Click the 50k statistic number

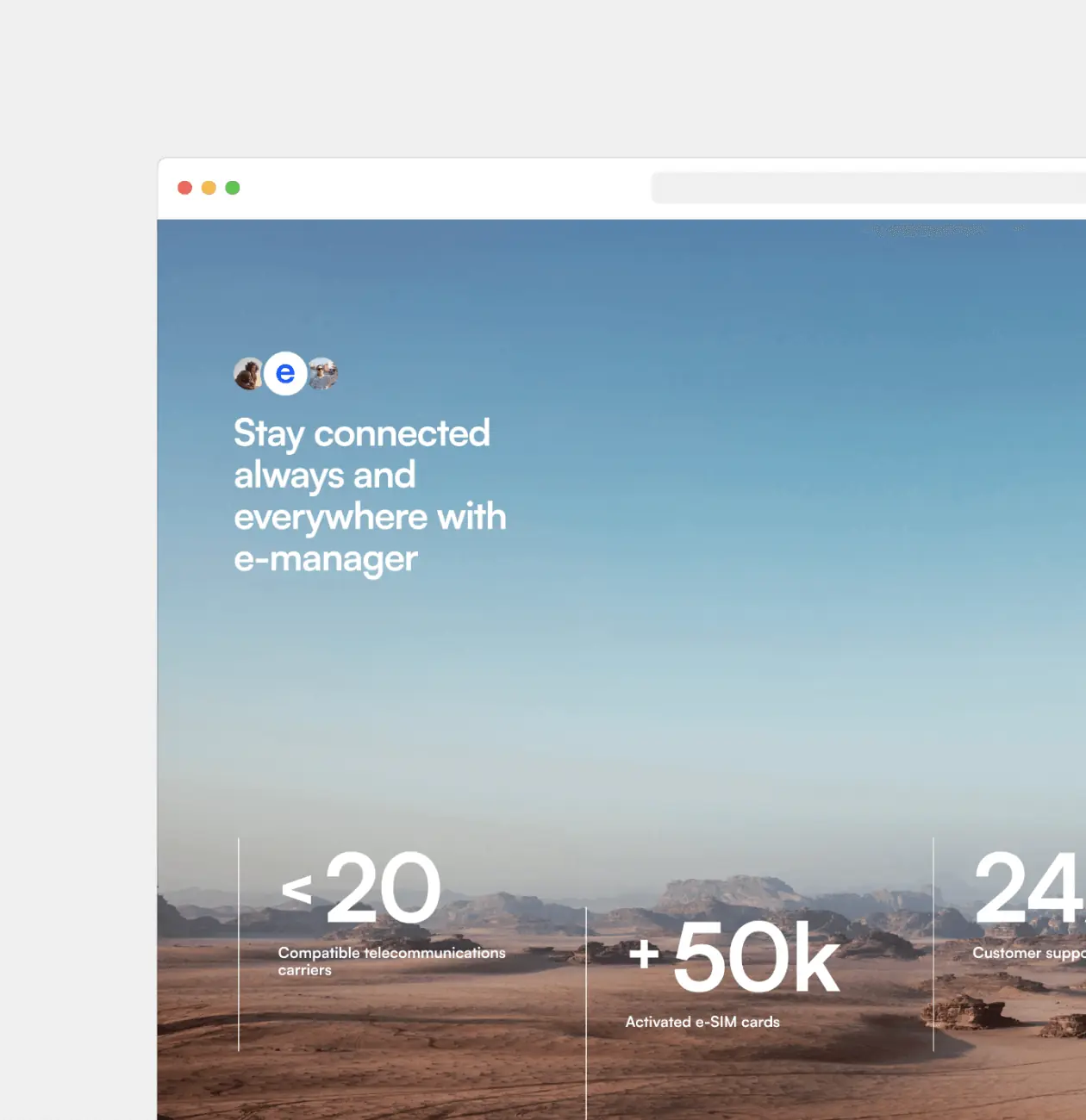[756, 956]
